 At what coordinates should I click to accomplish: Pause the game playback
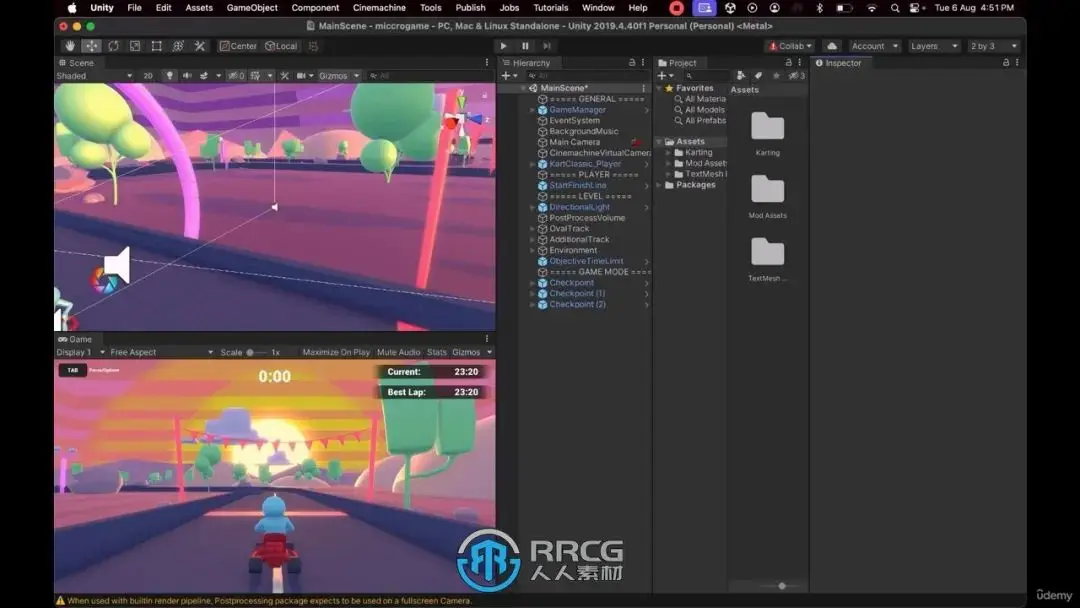tap(525, 46)
